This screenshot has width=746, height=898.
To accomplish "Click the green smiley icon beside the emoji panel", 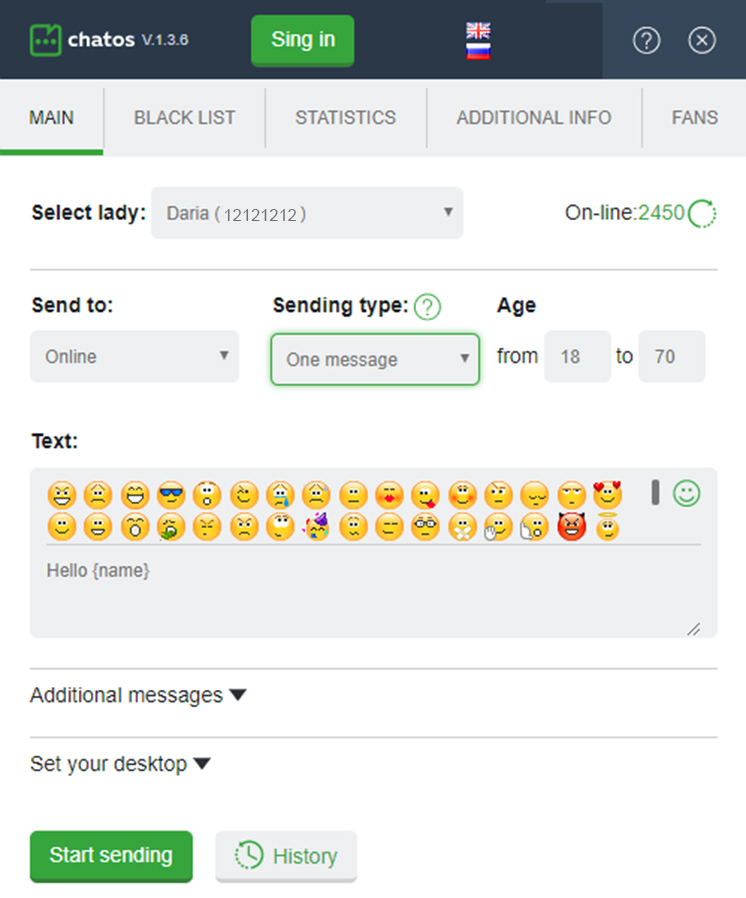I will pyautogui.click(x=686, y=493).
